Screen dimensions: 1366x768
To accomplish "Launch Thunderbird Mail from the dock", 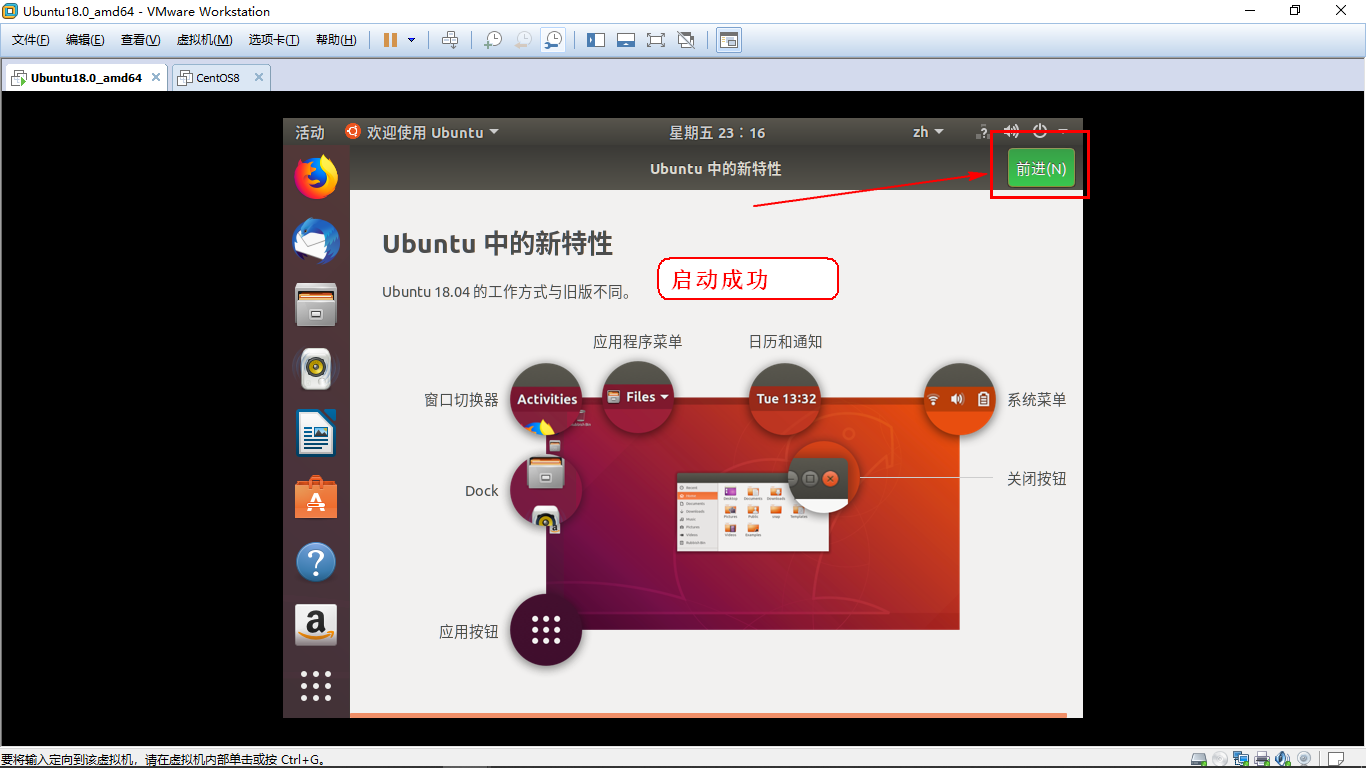I will (316, 241).
